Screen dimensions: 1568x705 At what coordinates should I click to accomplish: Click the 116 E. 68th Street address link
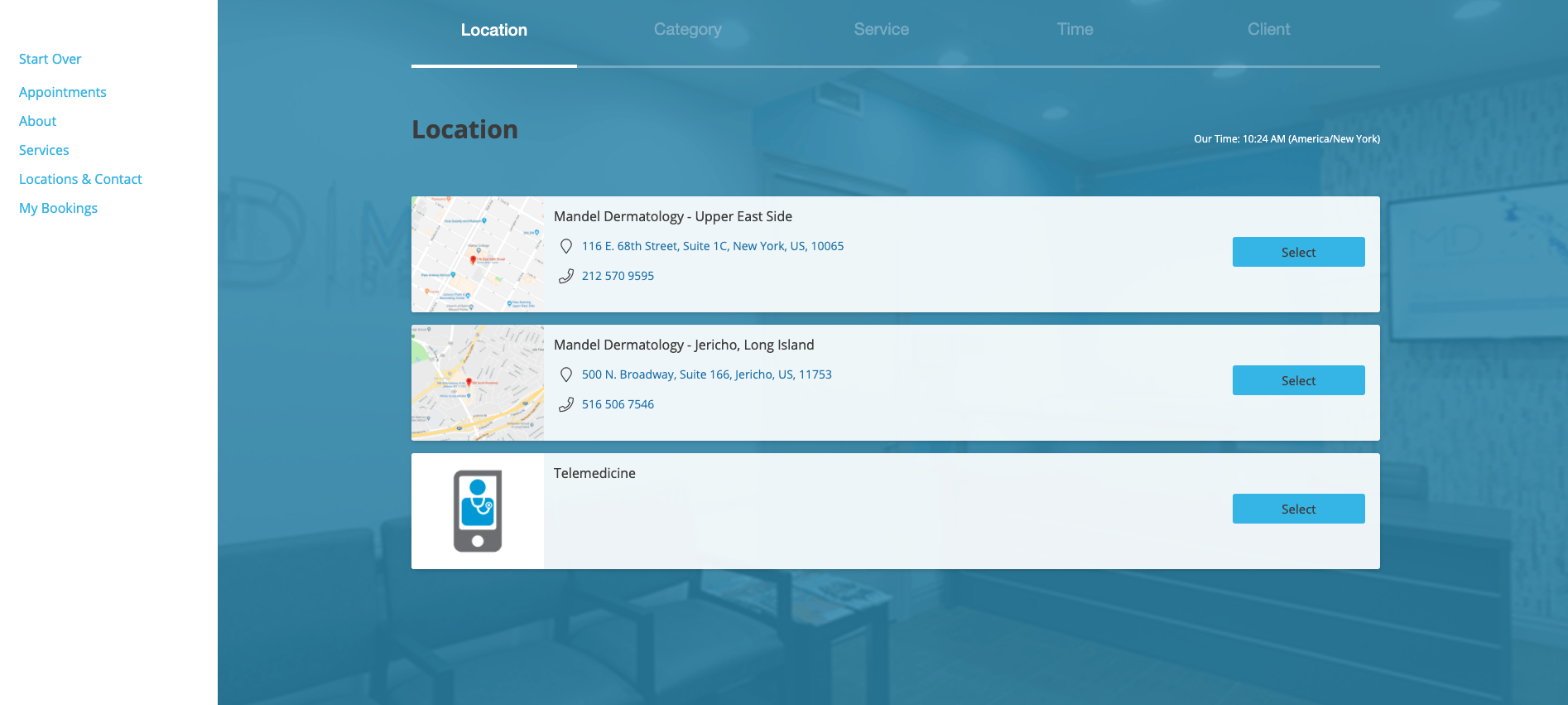point(713,246)
